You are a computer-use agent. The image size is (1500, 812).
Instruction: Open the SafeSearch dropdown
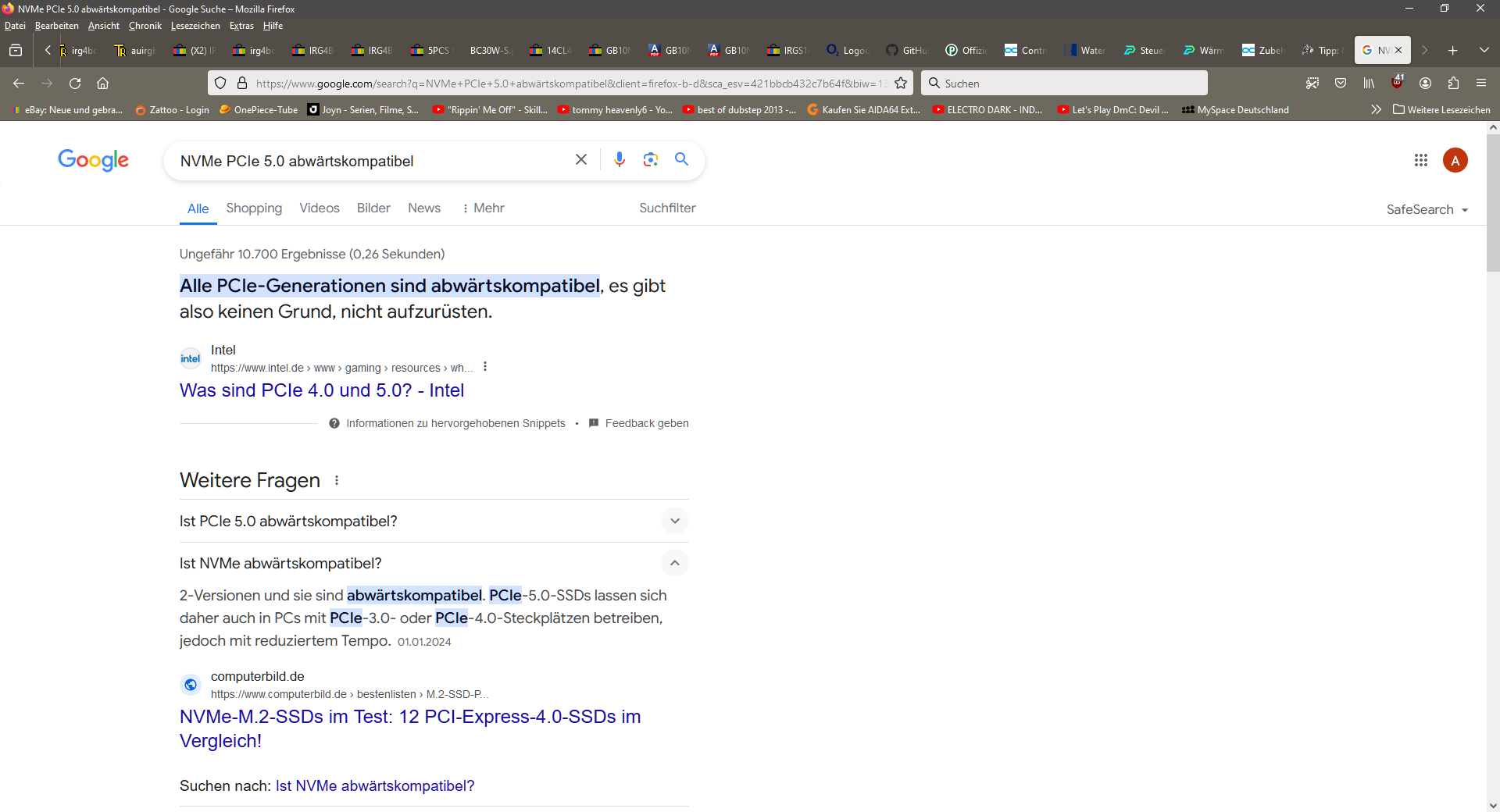(1427, 209)
